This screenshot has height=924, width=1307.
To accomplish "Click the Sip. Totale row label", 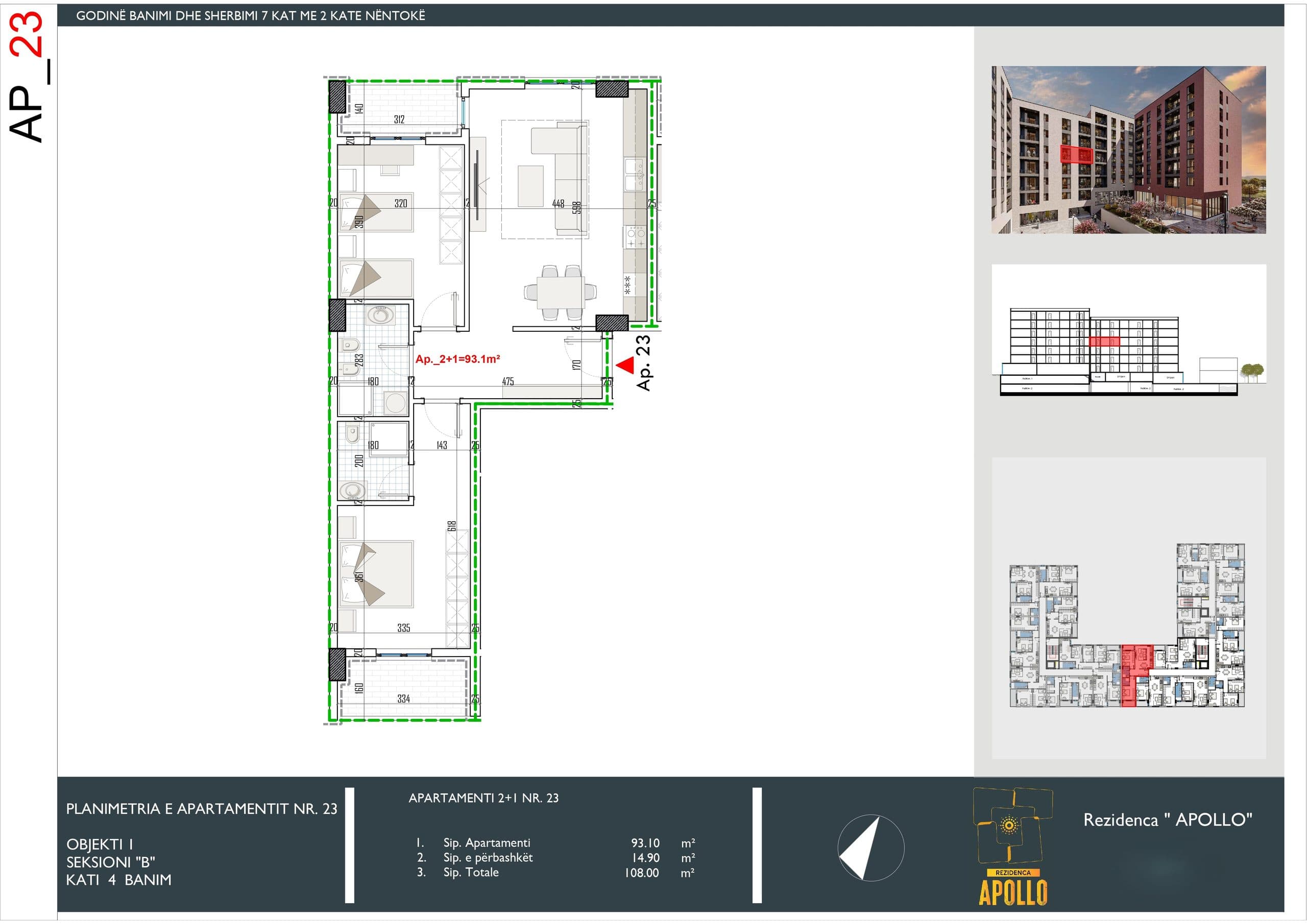I will (471, 872).
